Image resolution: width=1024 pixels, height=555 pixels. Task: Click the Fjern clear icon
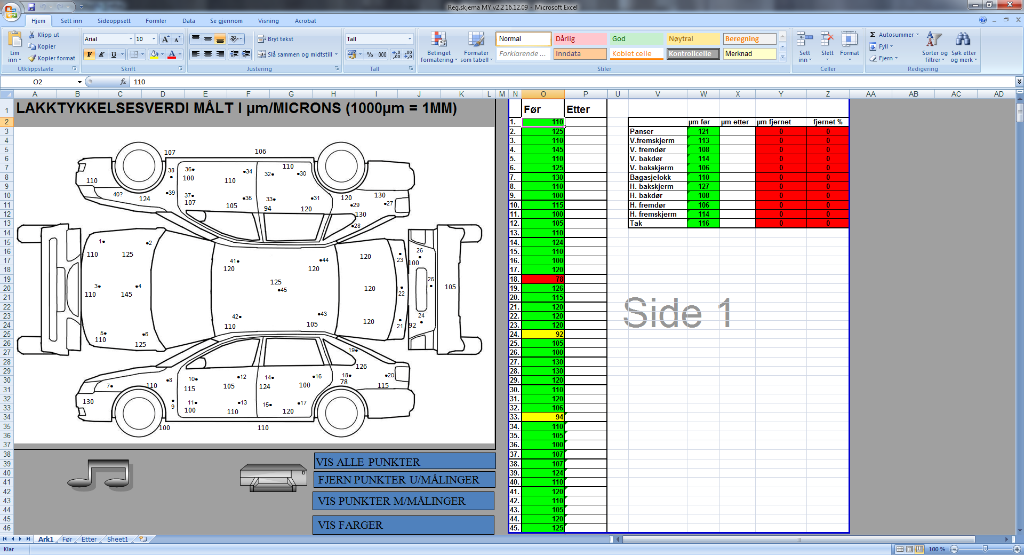pyautogui.click(x=874, y=58)
